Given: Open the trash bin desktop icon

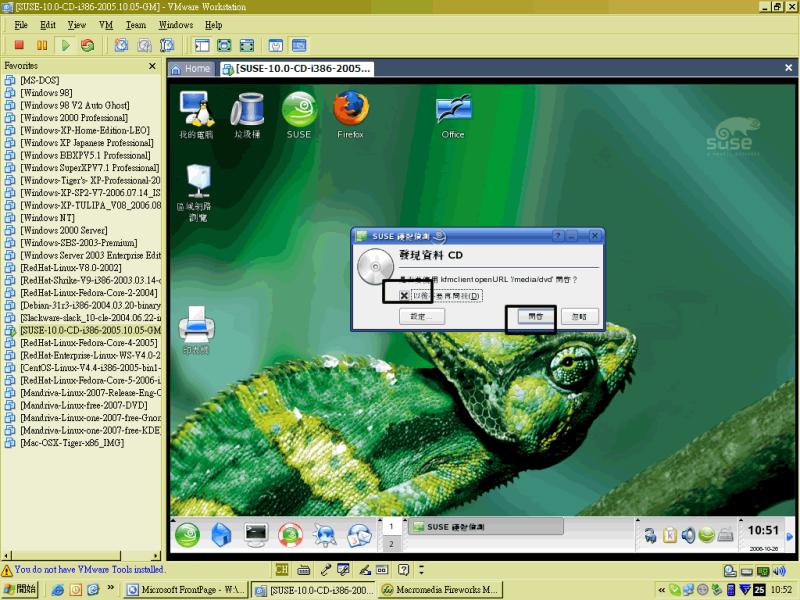Looking at the screenshot, I should point(247,112).
